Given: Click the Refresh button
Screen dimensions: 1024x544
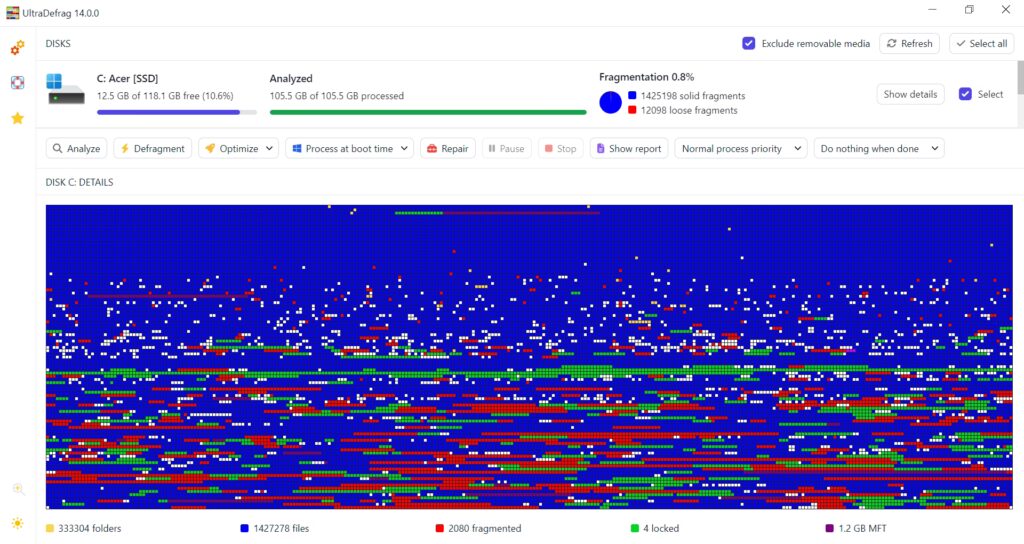Looking at the screenshot, I should 910,43.
